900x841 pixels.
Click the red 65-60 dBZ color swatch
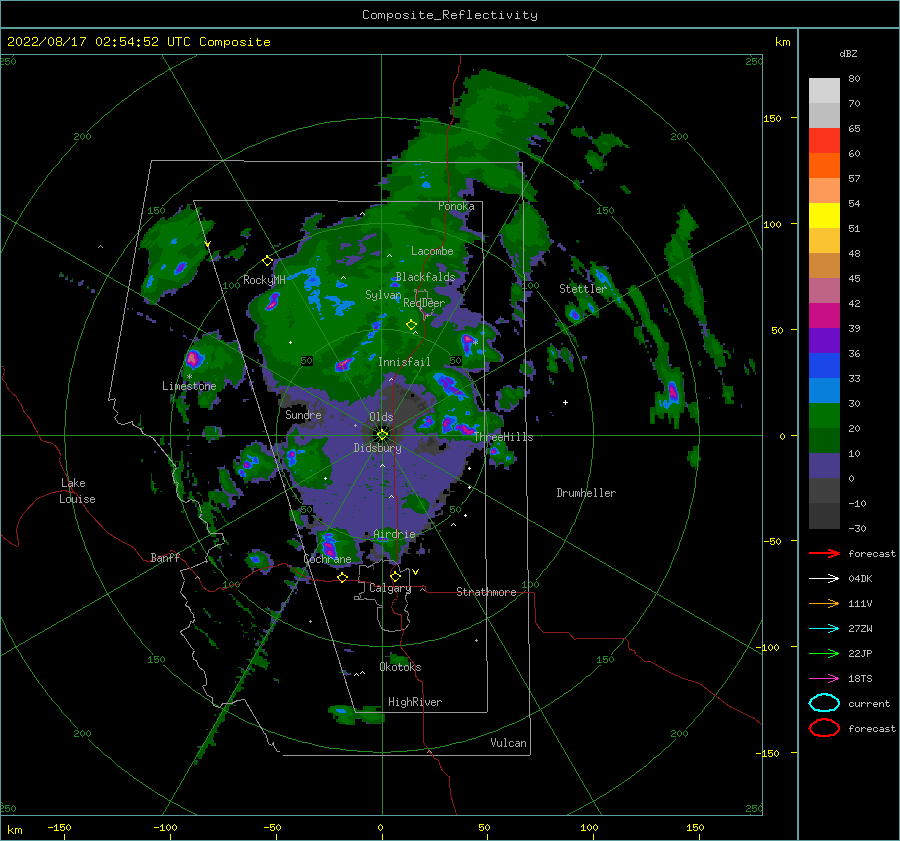coord(824,141)
